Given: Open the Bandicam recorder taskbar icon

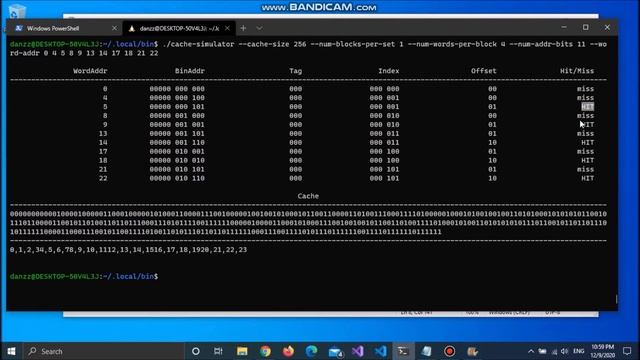Looking at the screenshot, I should pyautogui.click(x=449, y=351).
